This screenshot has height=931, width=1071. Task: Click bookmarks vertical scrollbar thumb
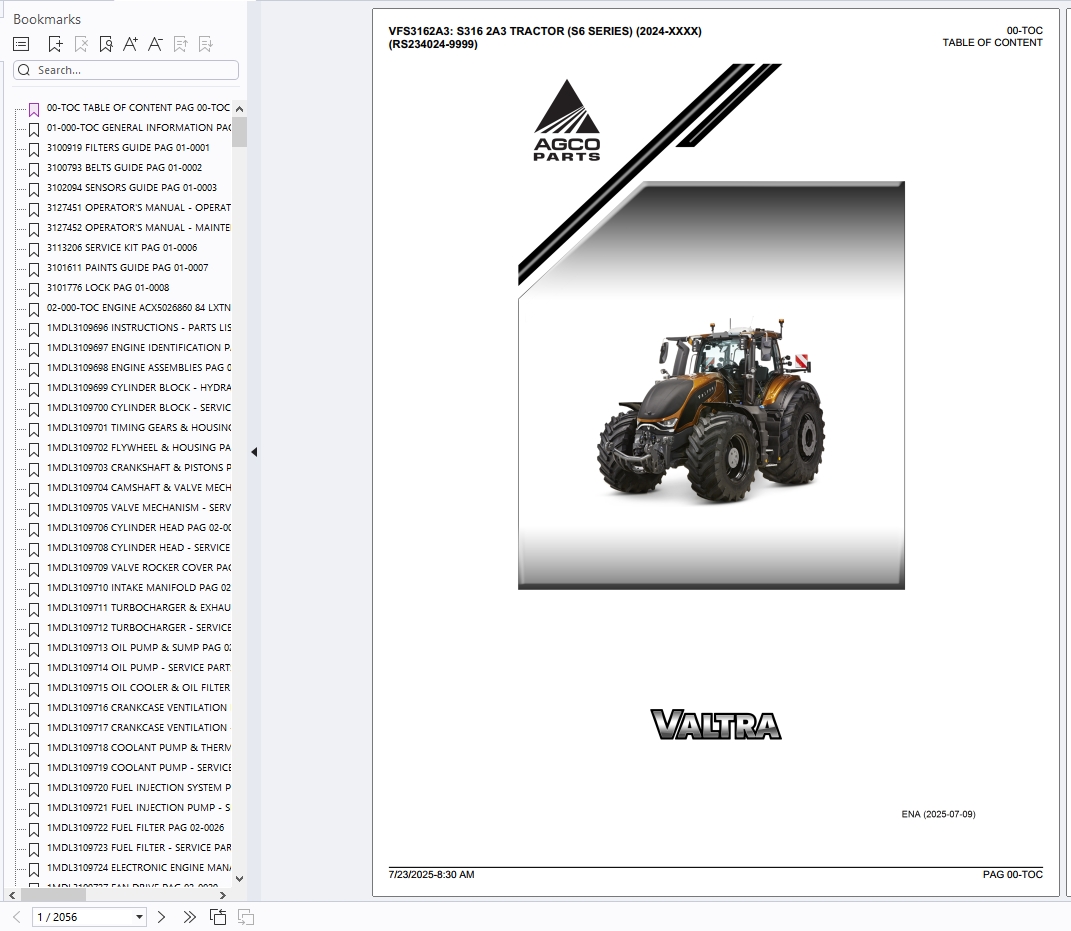click(x=239, y=132)
